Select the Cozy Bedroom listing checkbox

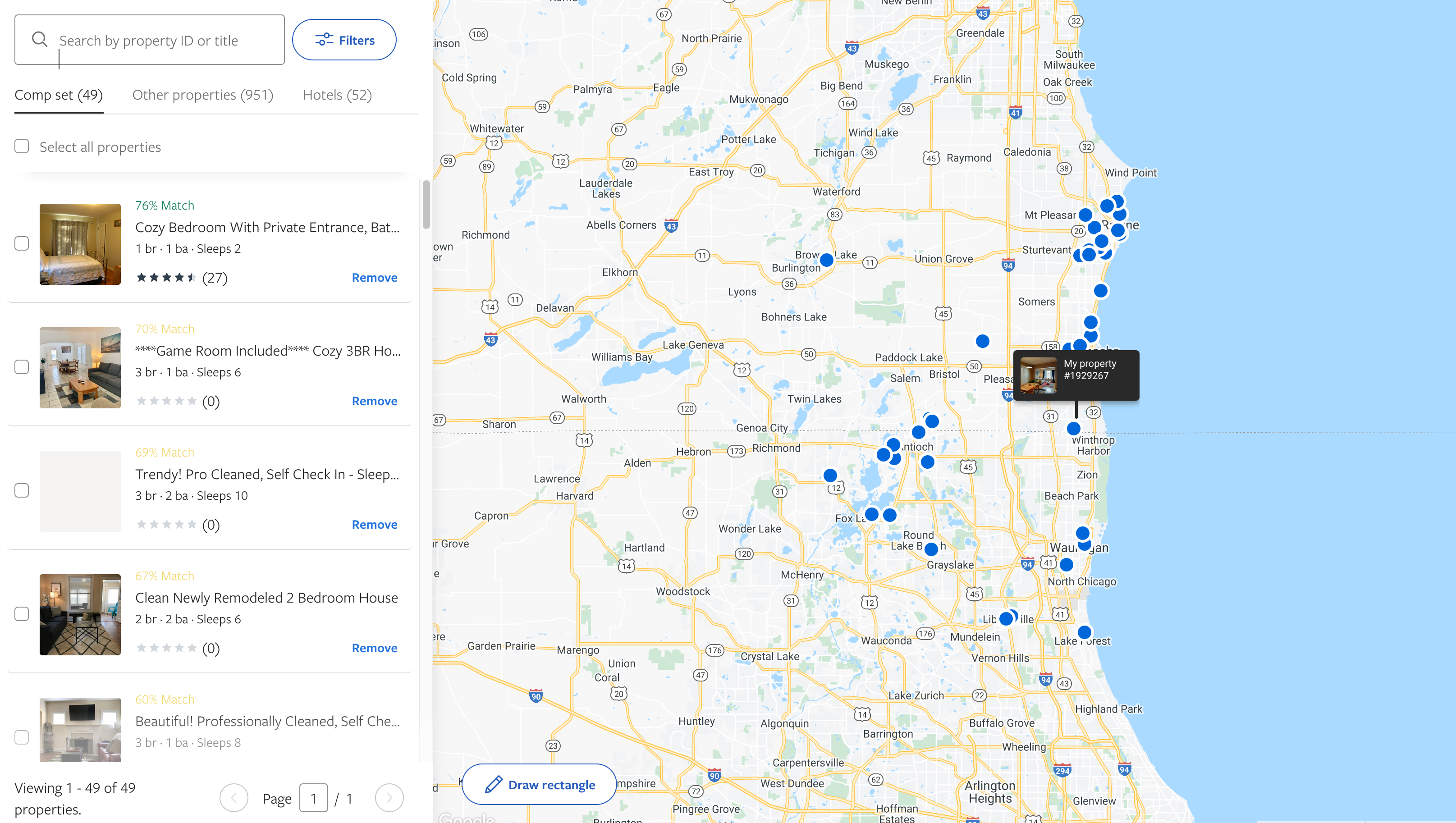pos(22,244)
